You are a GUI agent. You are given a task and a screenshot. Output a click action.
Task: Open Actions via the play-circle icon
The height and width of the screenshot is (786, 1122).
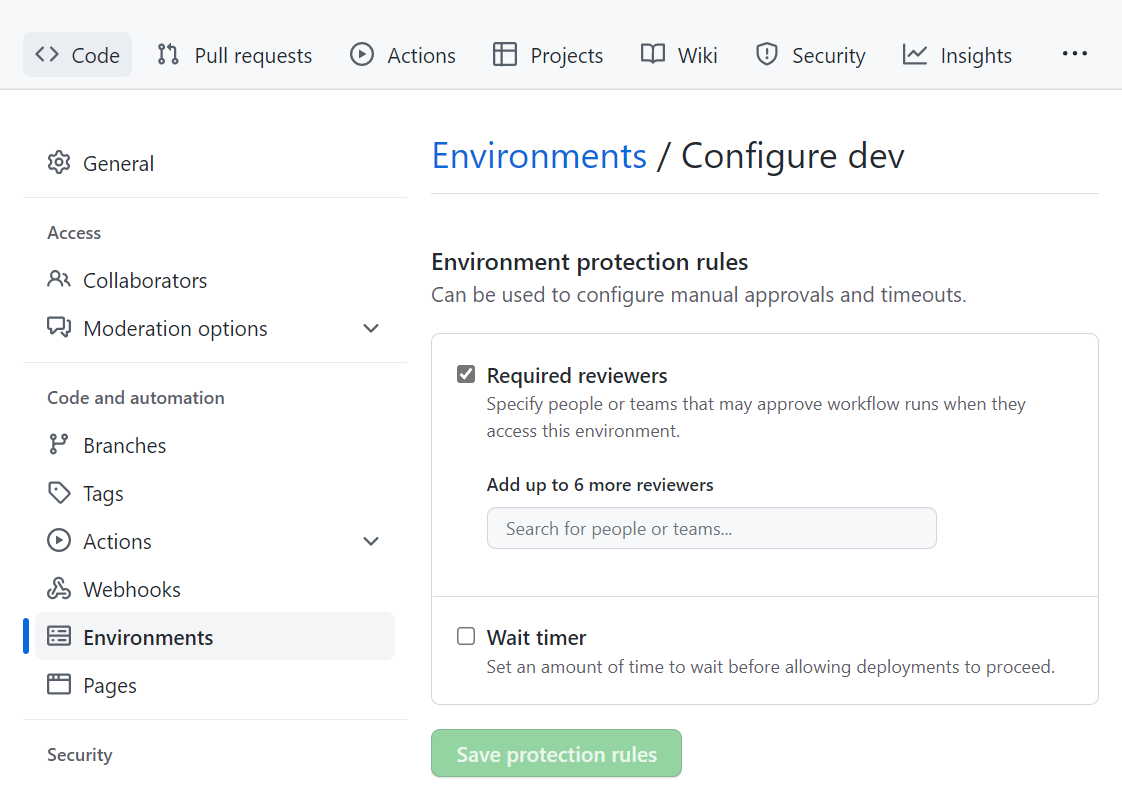coord(361,55)
